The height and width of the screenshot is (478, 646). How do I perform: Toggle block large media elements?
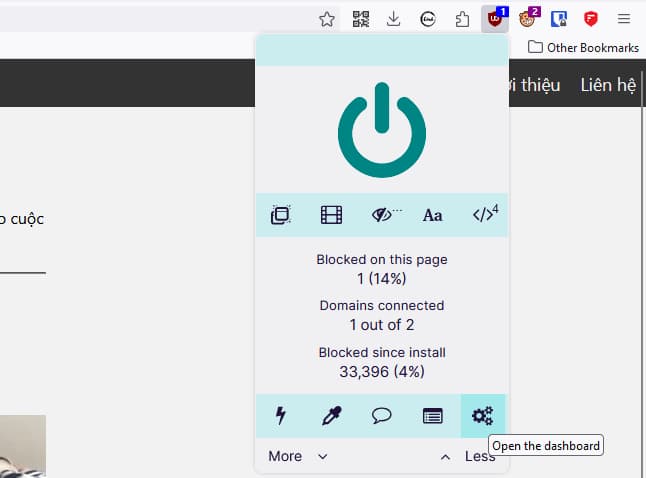click(331, 215)
